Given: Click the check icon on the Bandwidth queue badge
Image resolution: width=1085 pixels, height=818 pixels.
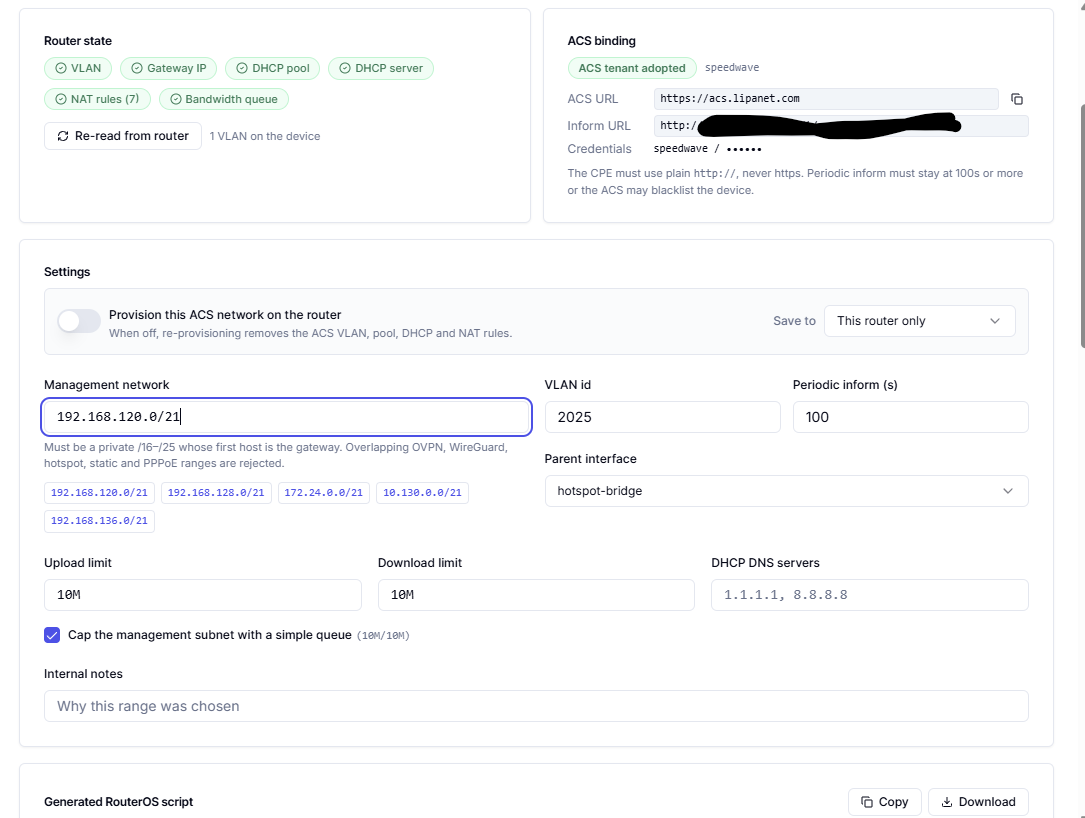Looking at the screenshot, I should pos(176,99).
